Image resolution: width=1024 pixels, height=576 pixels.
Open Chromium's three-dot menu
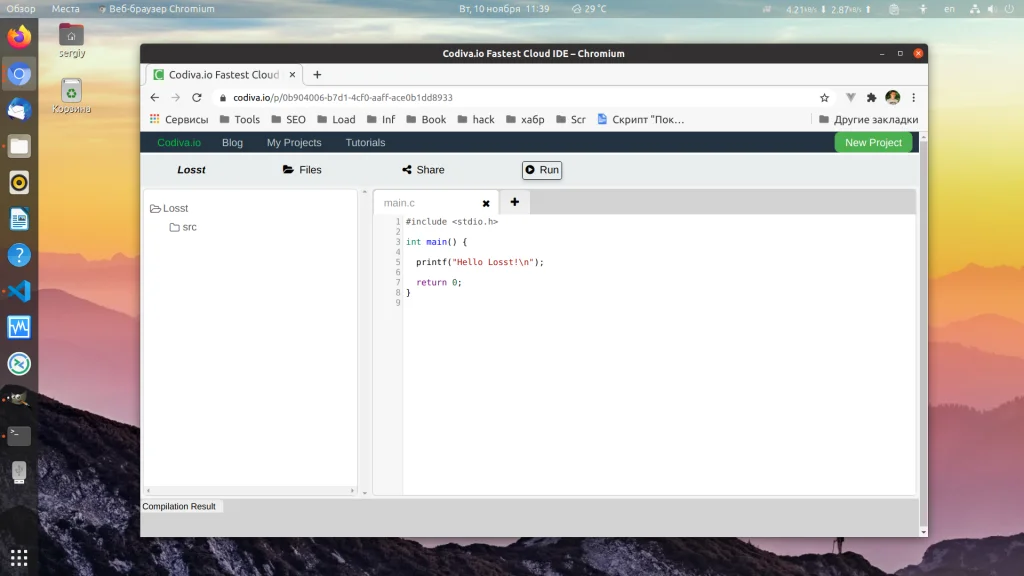click(x=913, y=98)
